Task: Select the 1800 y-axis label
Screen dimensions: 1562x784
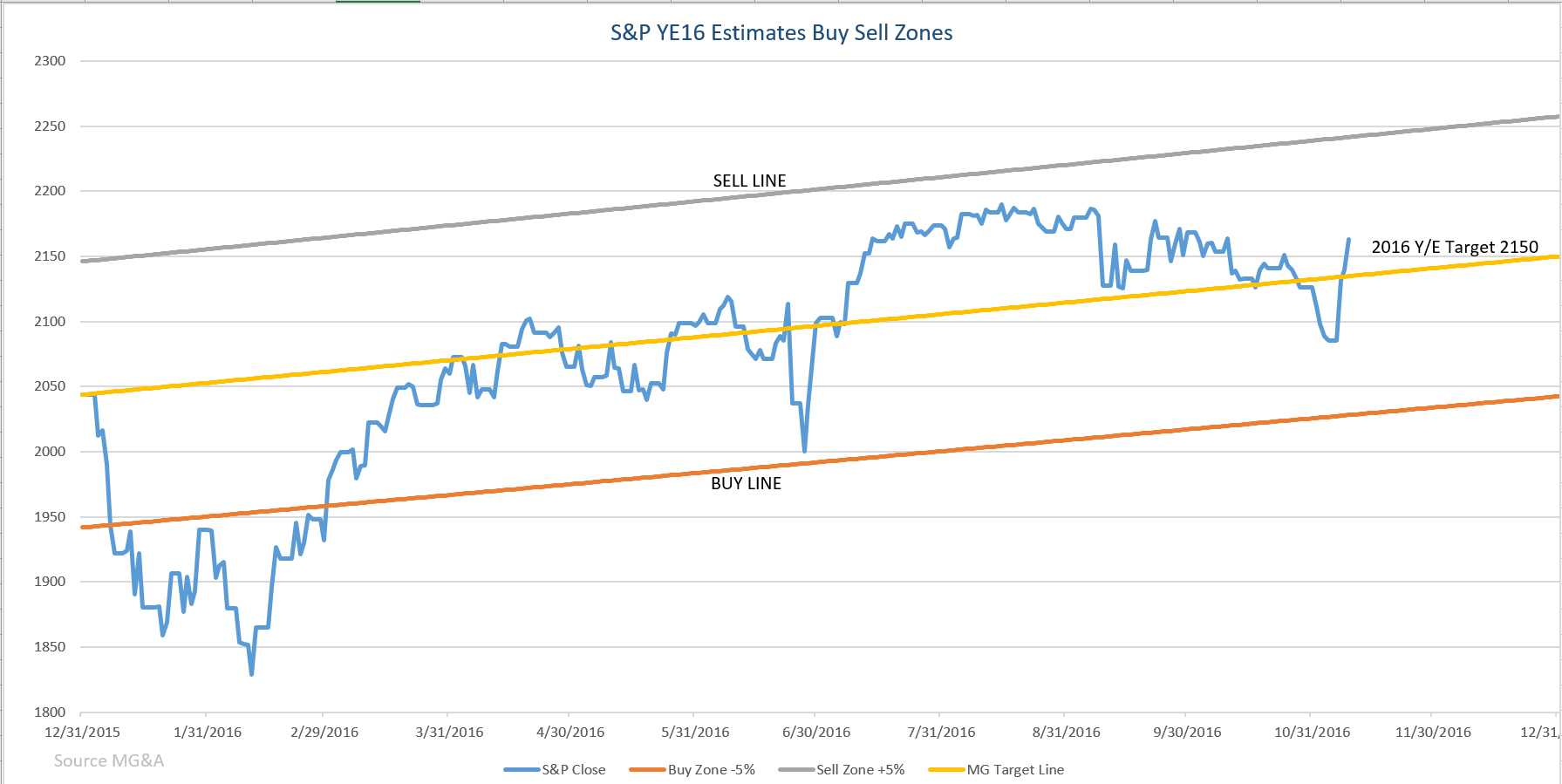Action: [x=50, y=712]
